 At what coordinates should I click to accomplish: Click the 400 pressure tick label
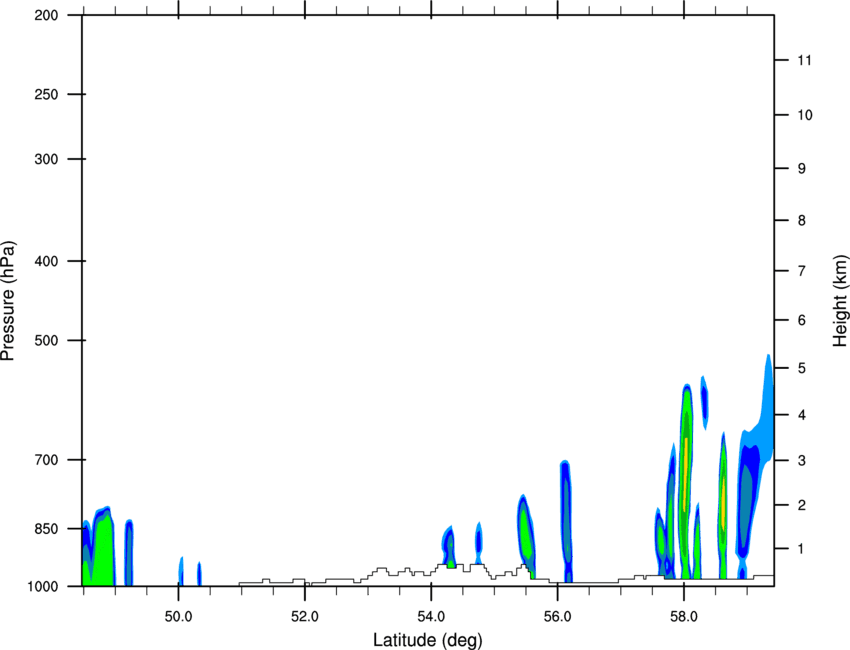46,261
